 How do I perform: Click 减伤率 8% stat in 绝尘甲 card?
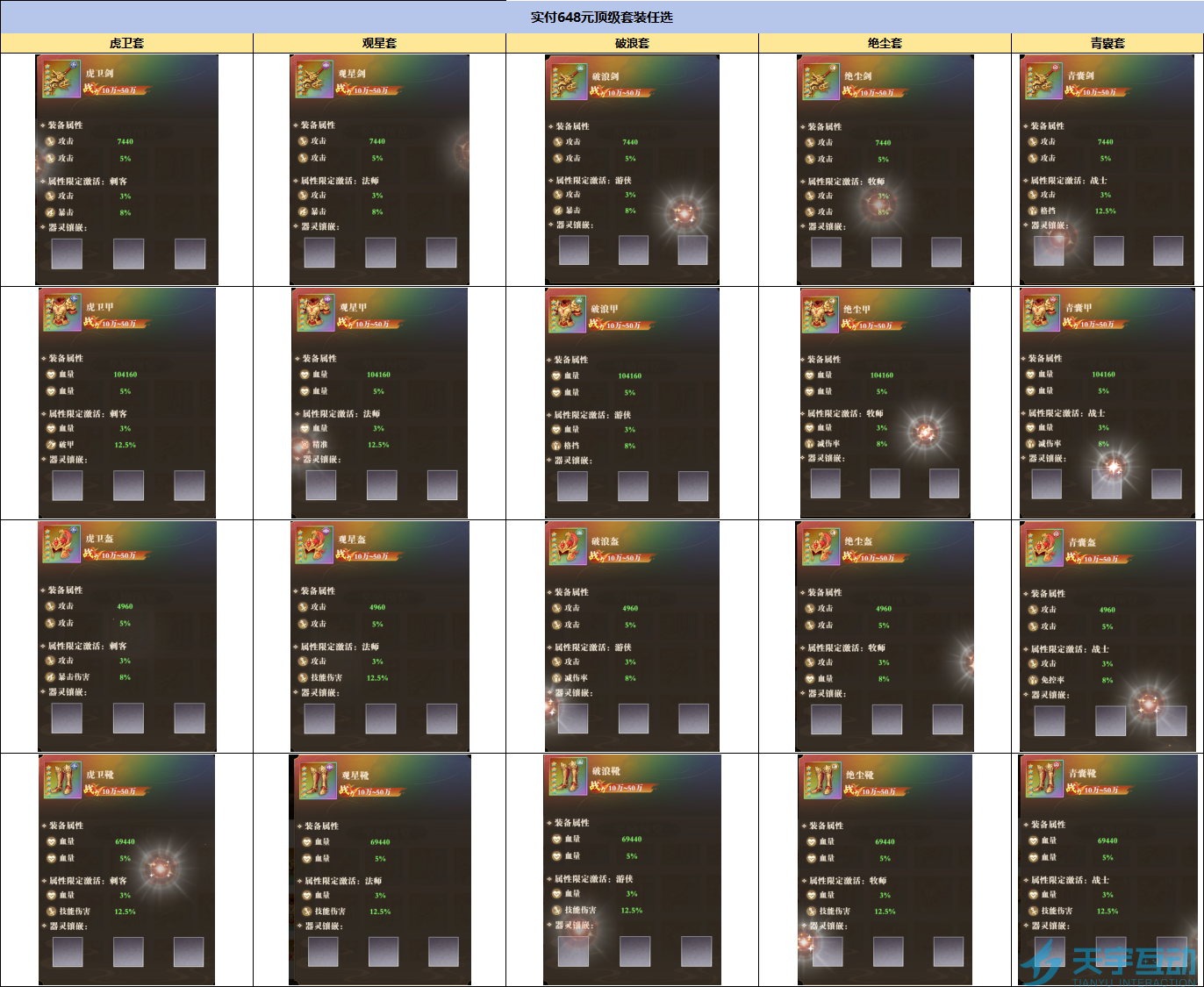click(x=847, y=444)
